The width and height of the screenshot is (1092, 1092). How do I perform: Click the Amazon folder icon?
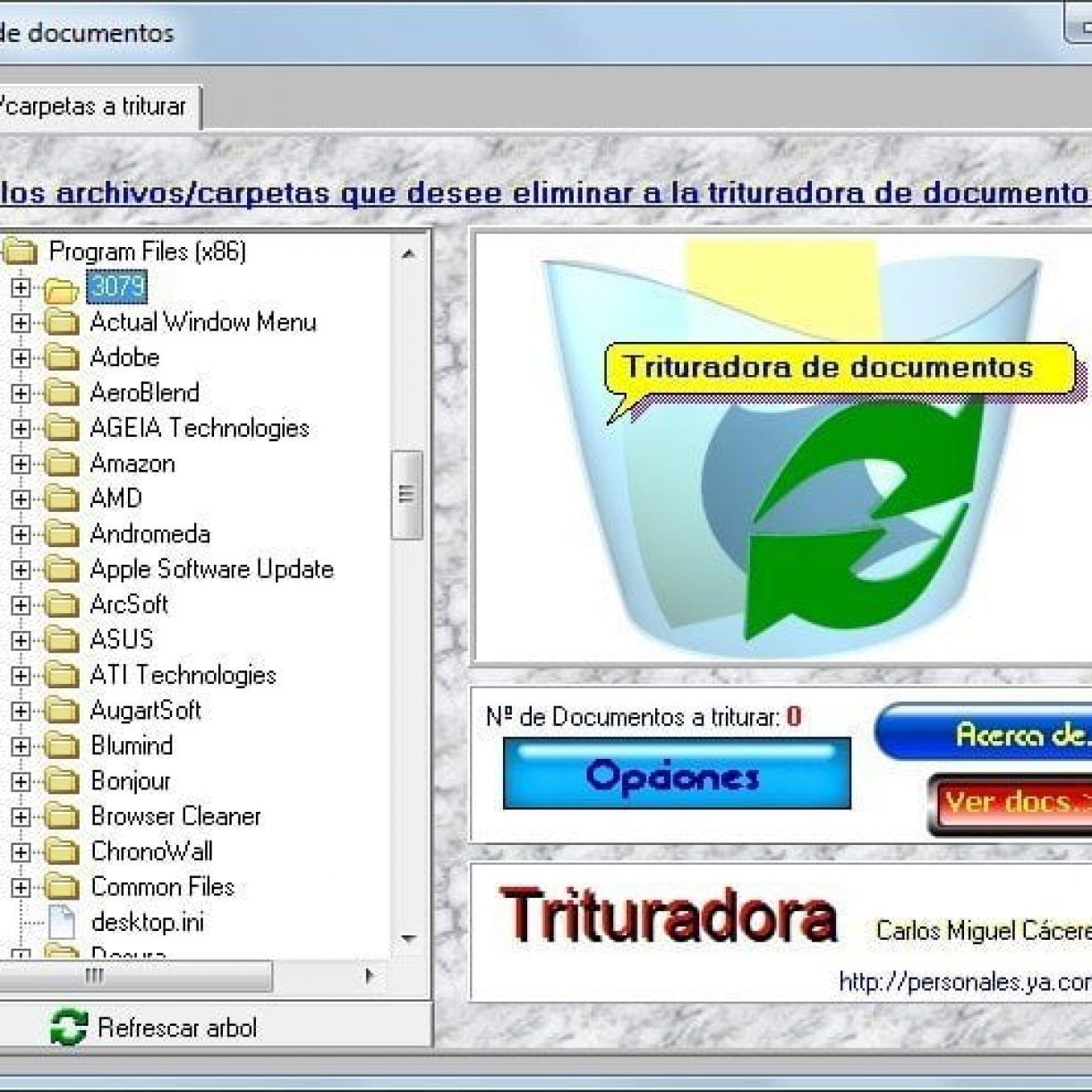pos(61,464)
